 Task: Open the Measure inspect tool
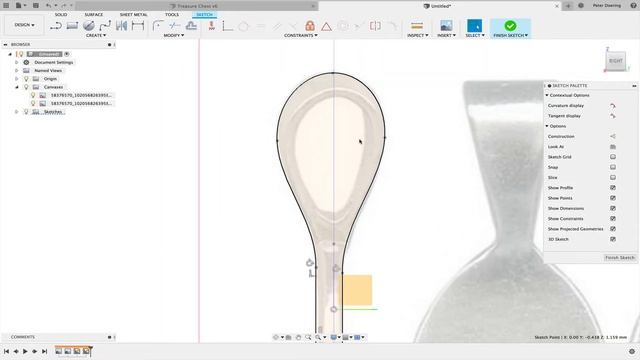417,26
